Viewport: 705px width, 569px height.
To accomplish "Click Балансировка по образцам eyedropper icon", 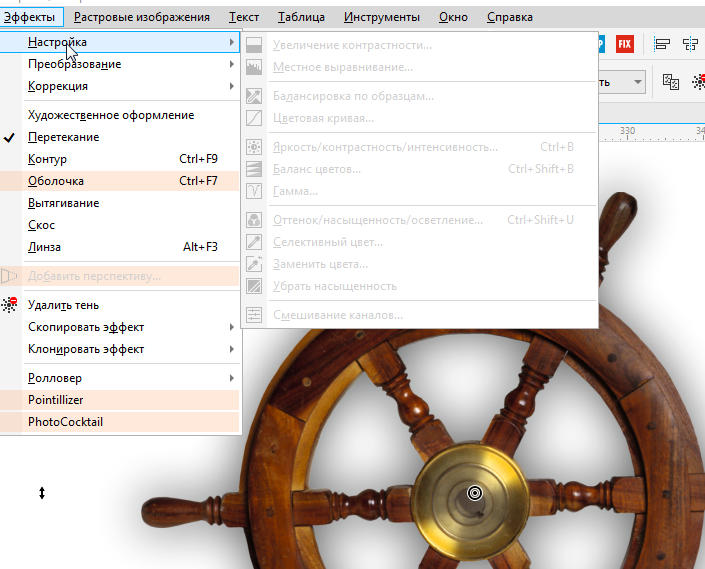I will [254, 96].
